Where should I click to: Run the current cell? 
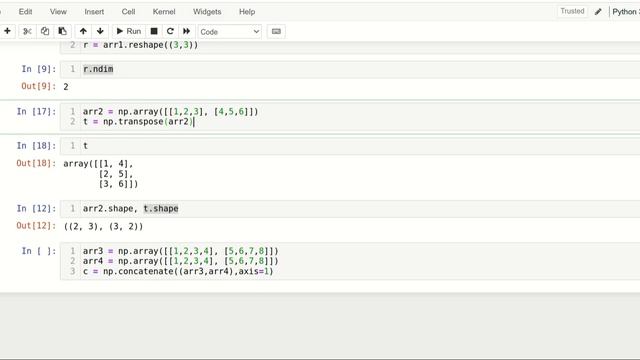[129, 31]
